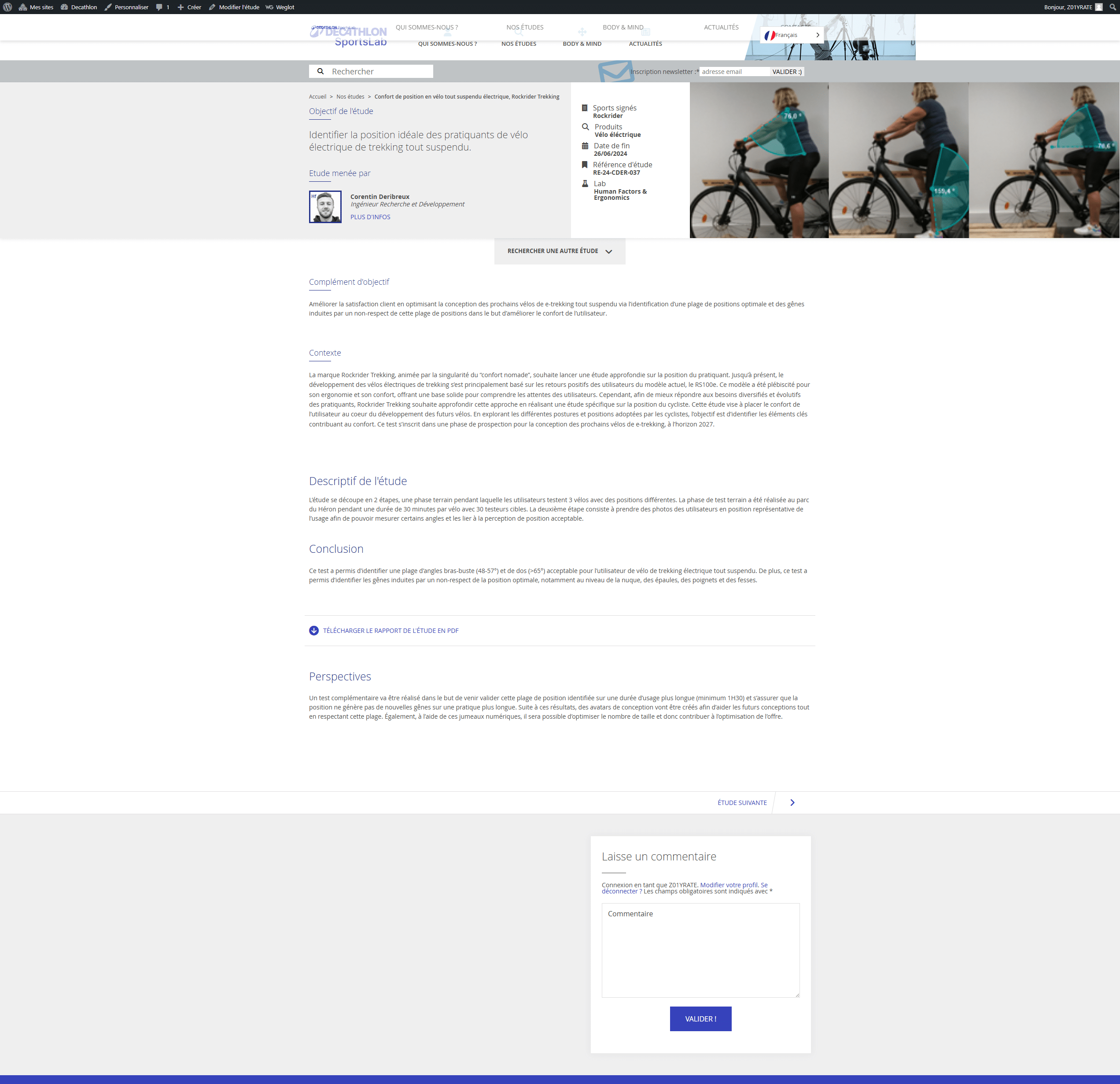Open the bold NOS ÉTUDES menu item
Image resolution: width=1120 pixels, height=1084 pixels.
(x=519, y=44)
